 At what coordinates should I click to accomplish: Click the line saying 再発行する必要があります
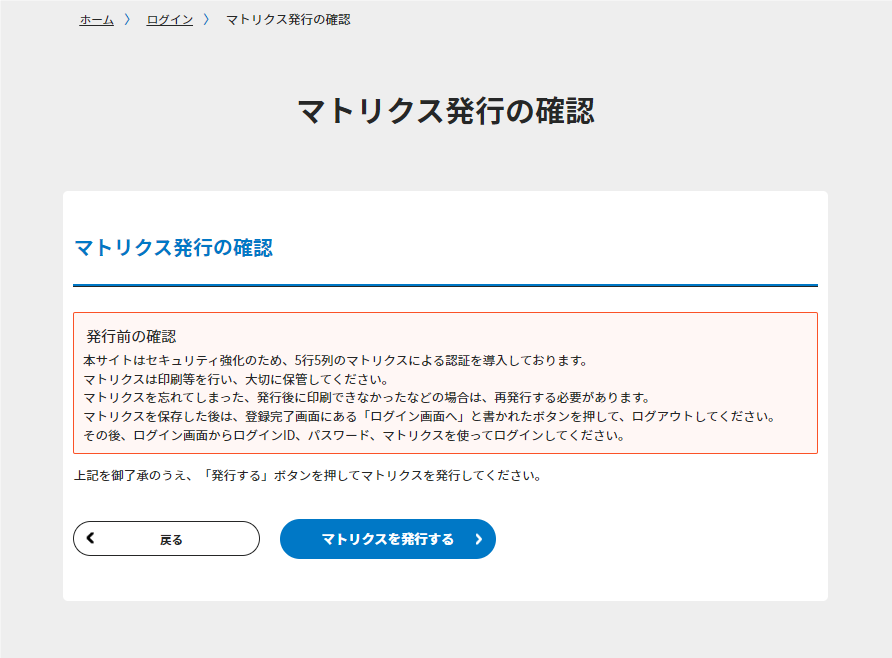coord(366,398)
